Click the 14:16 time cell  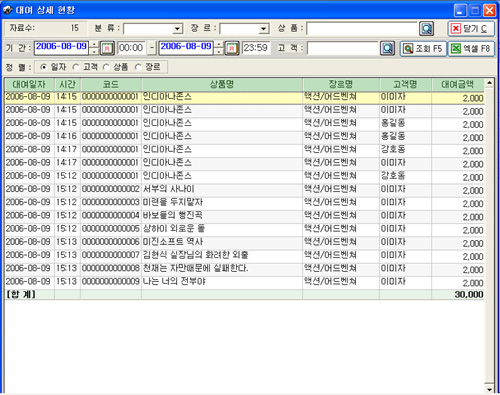pyautogui.click(x=67, y=136)
